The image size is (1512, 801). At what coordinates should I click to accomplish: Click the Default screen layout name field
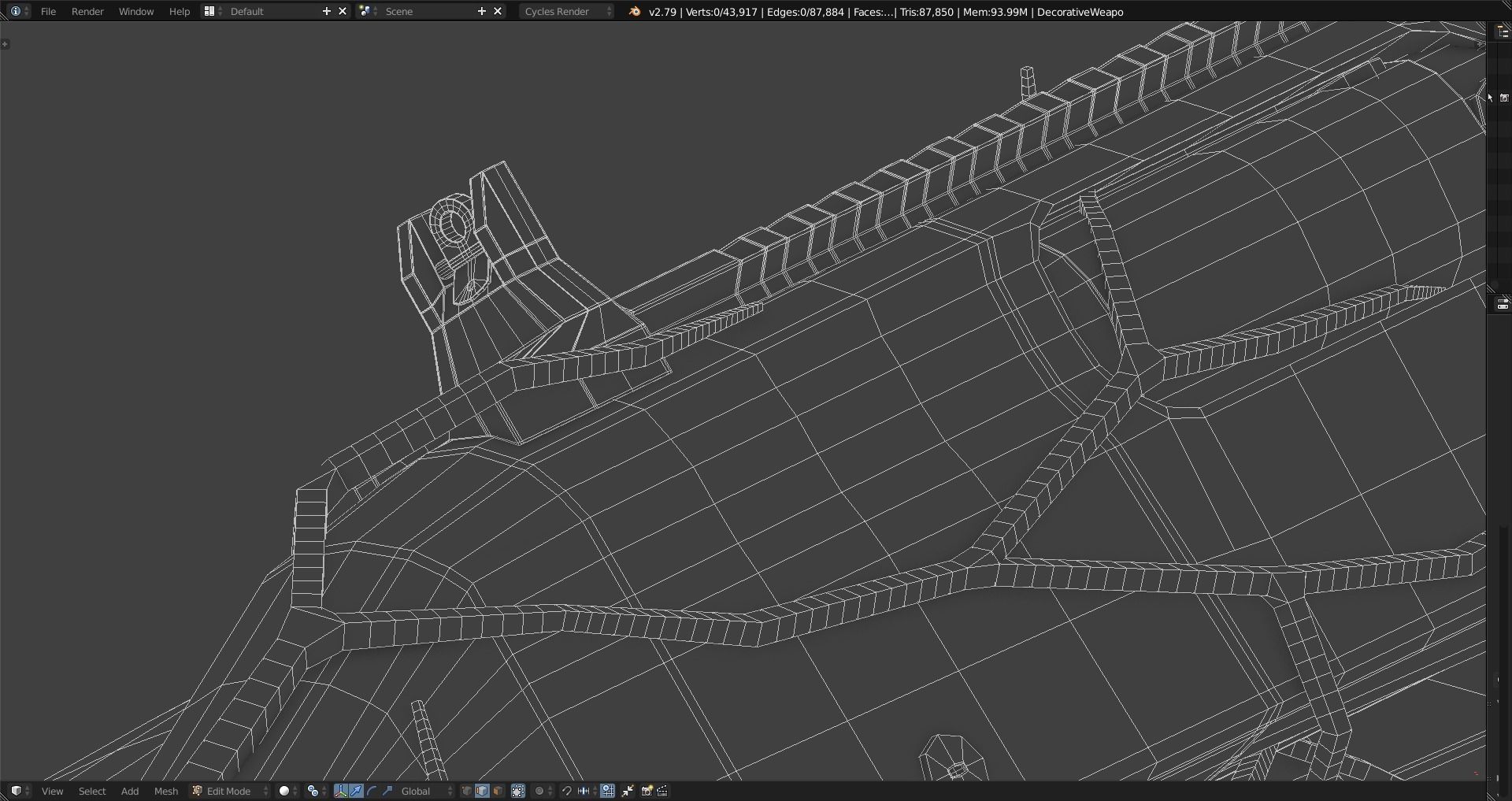tap(272, 11)
